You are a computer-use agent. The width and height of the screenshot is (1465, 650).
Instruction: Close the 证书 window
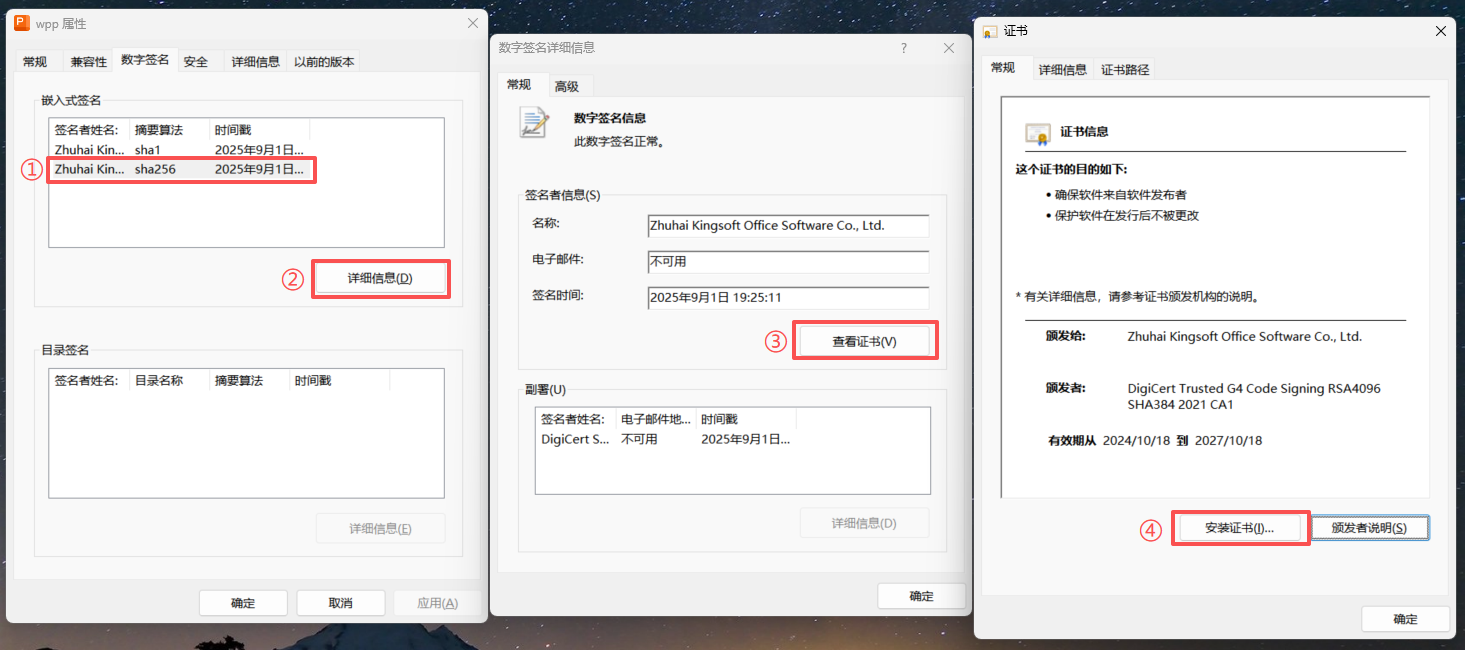[1440, 31]
